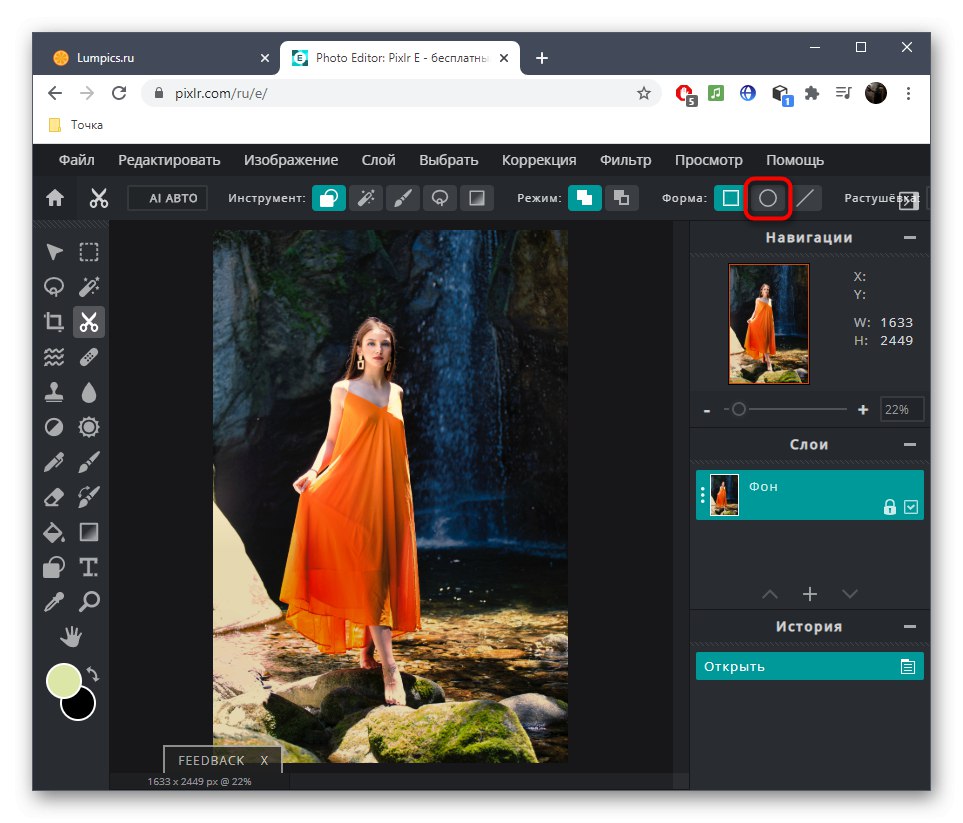This screenshot has width=963, height=823.
Task: Select the Crop tool in left toolbar
Action: [x=54, y=322]
